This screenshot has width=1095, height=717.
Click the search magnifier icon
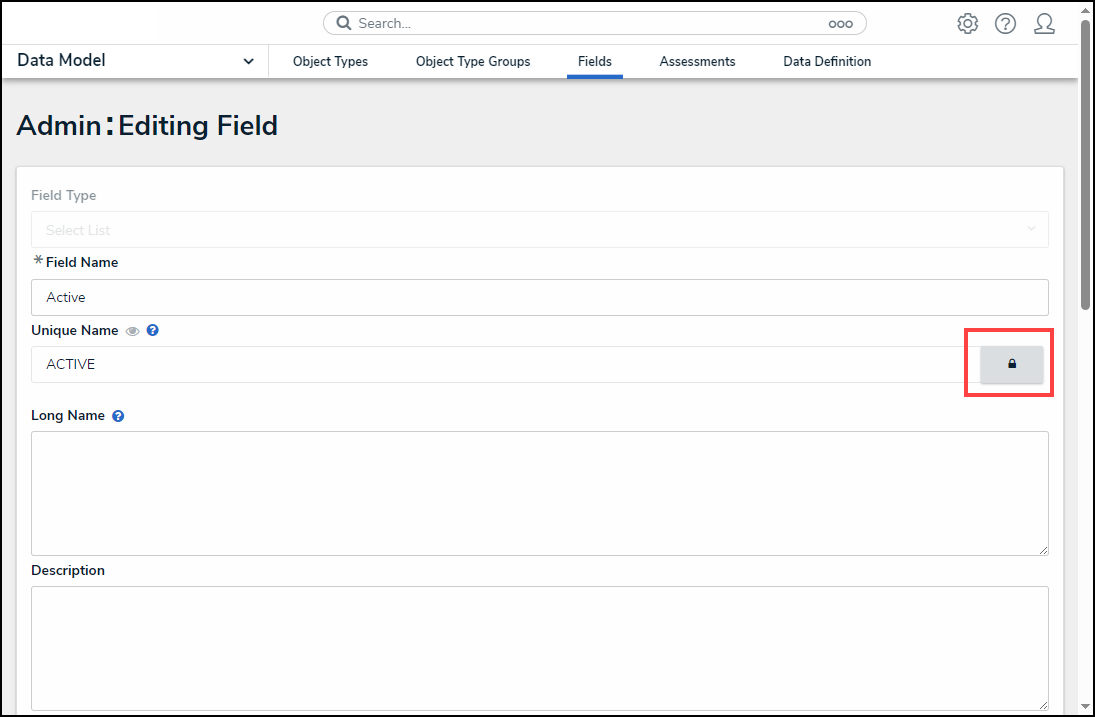click(x=343, y=23)
